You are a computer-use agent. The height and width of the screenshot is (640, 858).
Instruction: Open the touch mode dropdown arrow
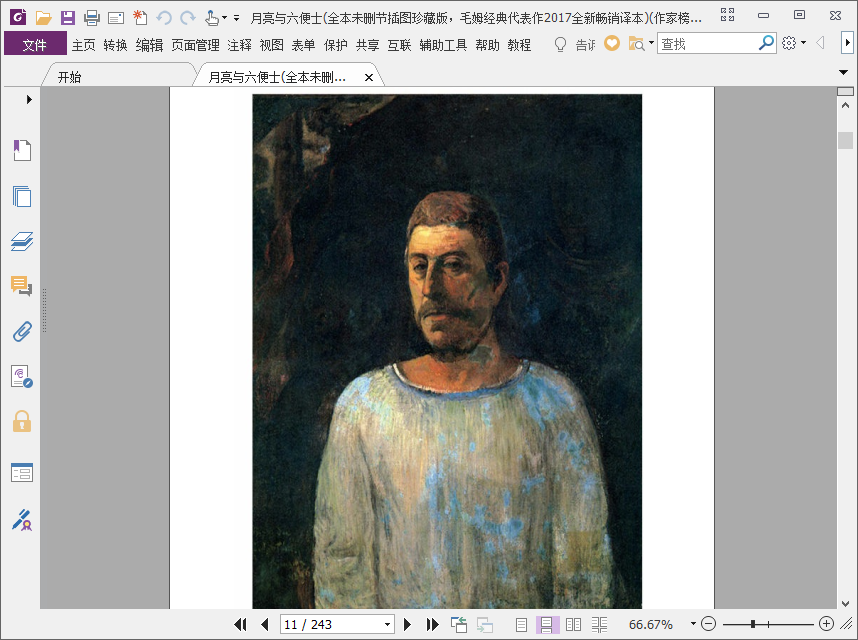(224, 18)
